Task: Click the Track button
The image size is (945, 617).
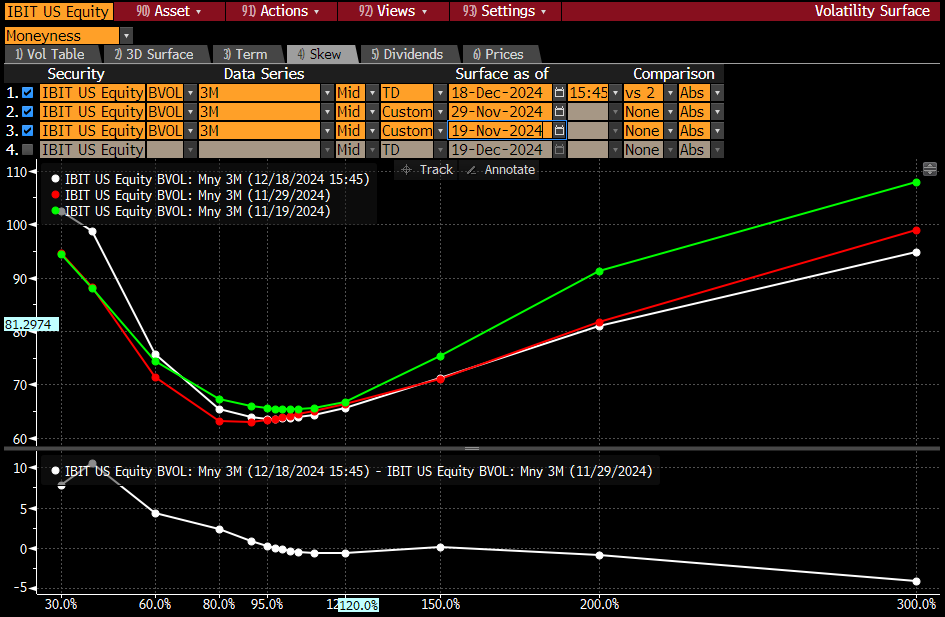Action: [x=426, y=170]
